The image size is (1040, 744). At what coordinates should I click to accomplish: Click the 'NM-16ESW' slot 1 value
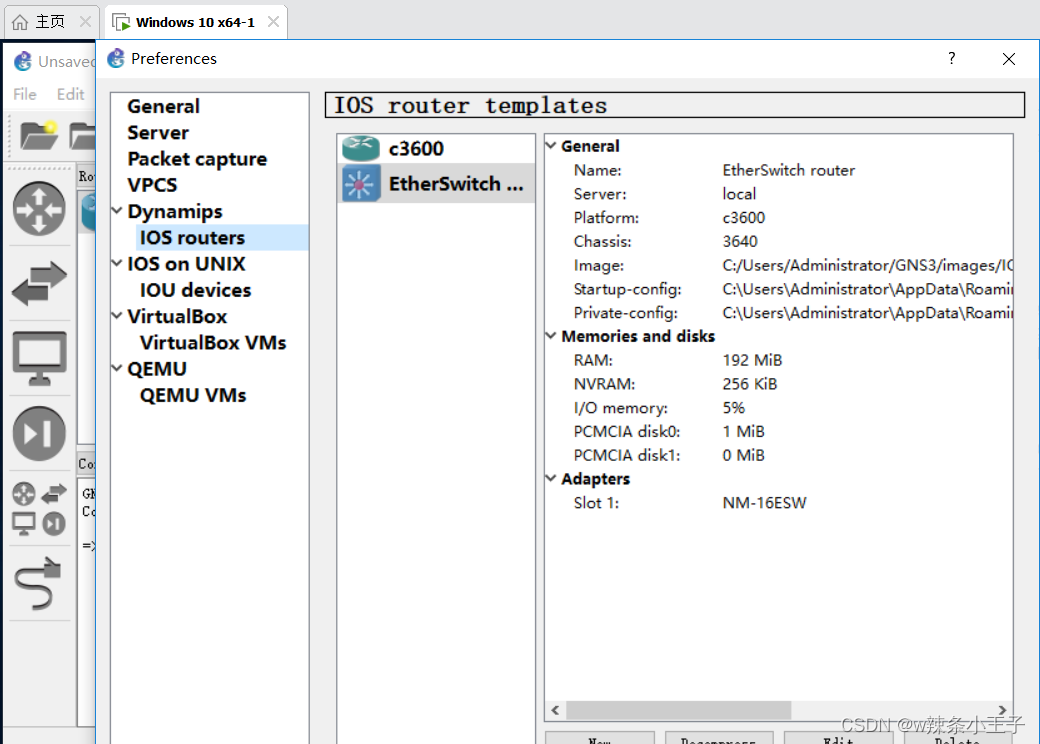click(764, 503)
